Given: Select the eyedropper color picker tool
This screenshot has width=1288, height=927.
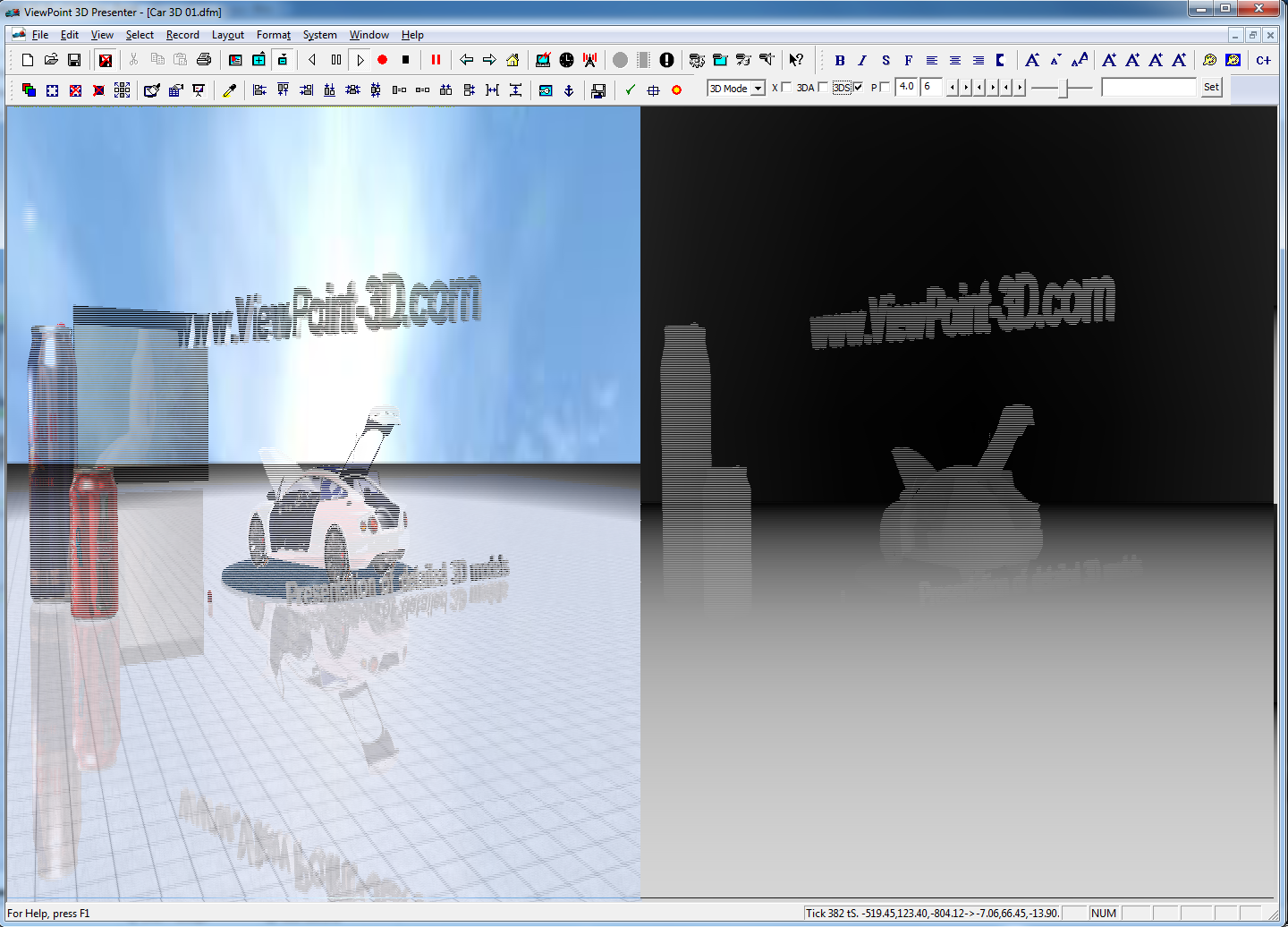Looking at the screenshot, I should [229, 90].
